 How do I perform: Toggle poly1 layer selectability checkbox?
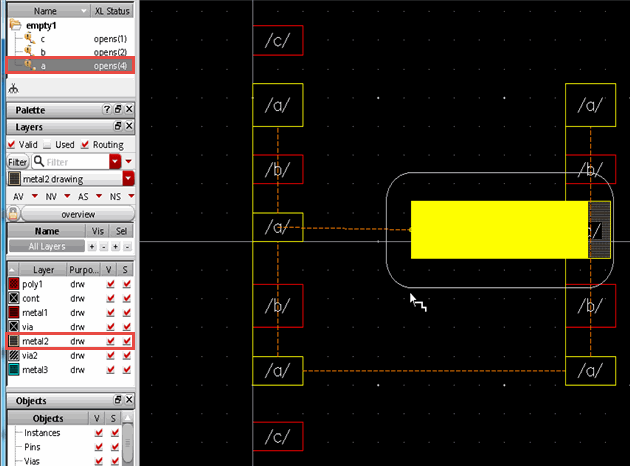(x=127, y=284)
